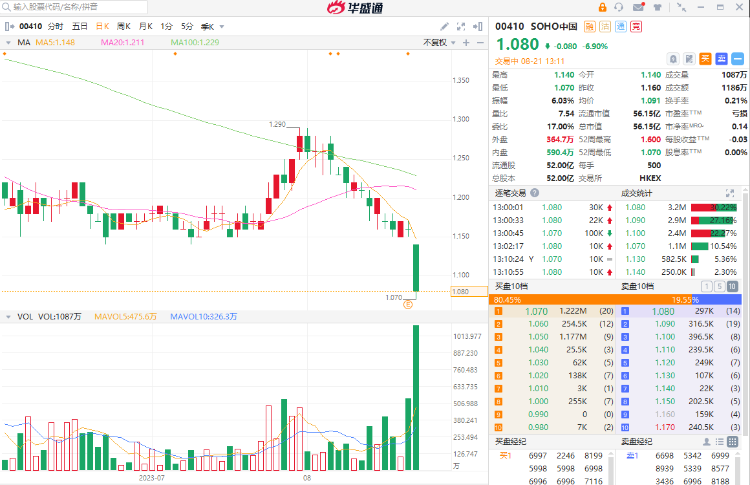Select the pencil drawing tool icon
The width and height of the screenshot is (750, 485).
(444, 26)
